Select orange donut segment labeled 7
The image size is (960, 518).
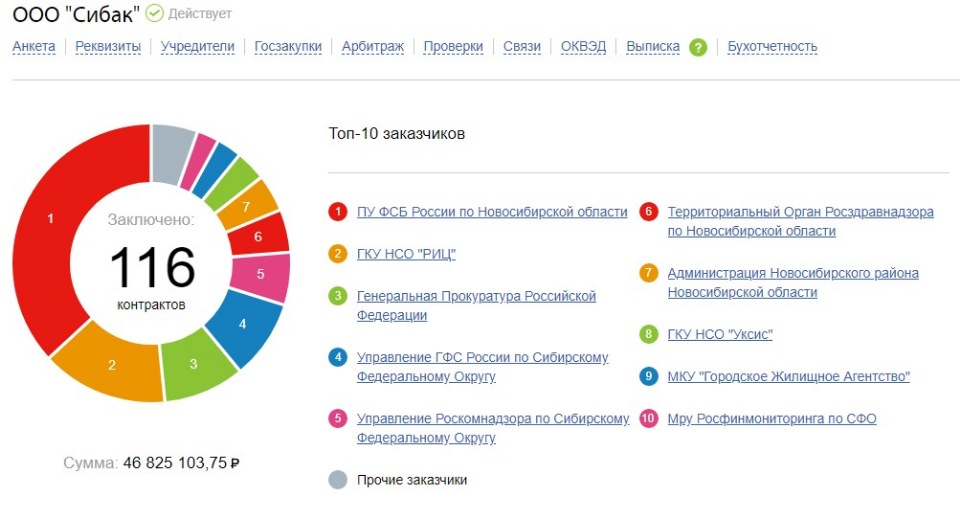pos(246,207)
